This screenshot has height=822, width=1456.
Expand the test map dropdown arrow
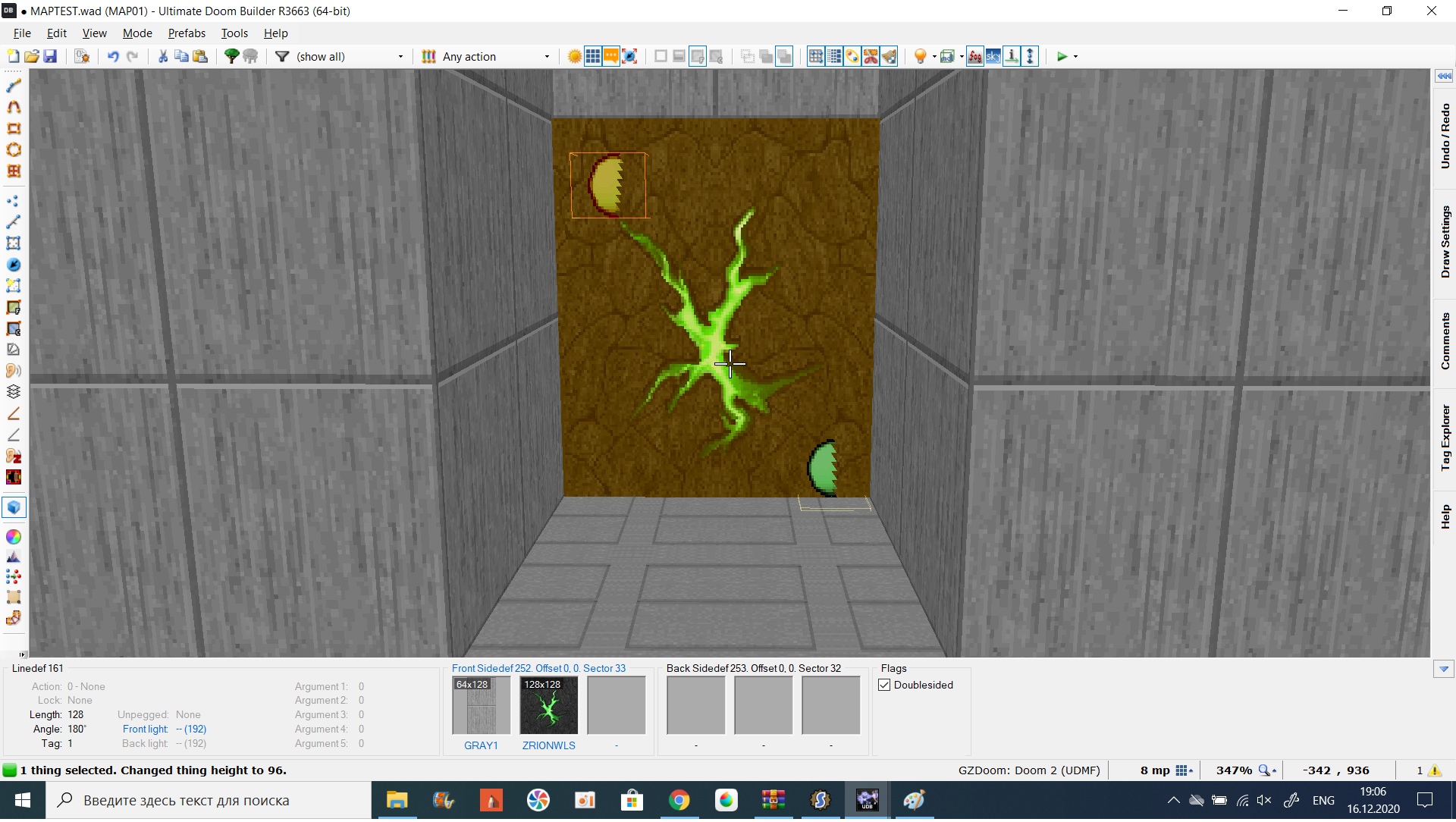tap(1075, 57)
